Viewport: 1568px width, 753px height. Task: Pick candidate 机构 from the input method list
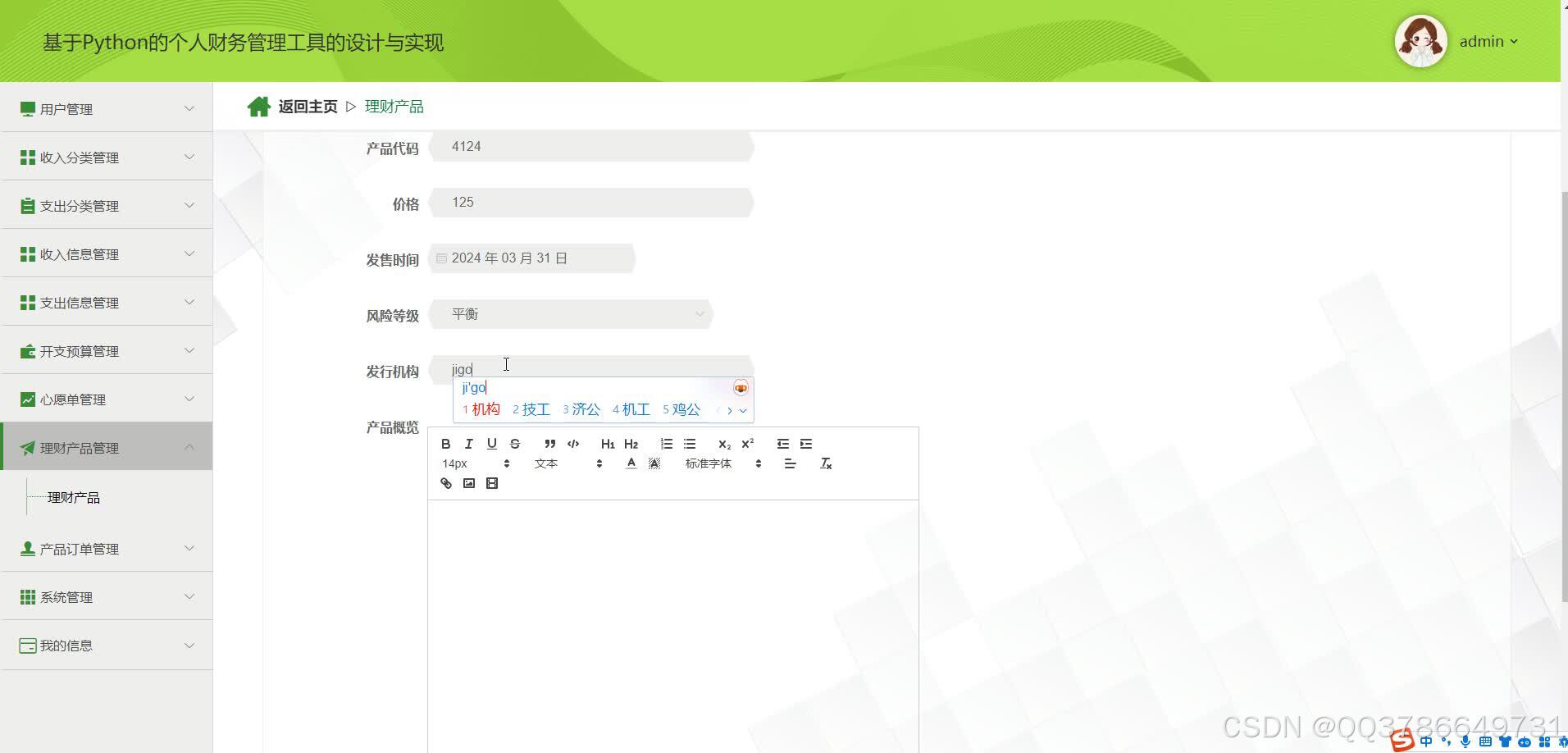(485, 409)
